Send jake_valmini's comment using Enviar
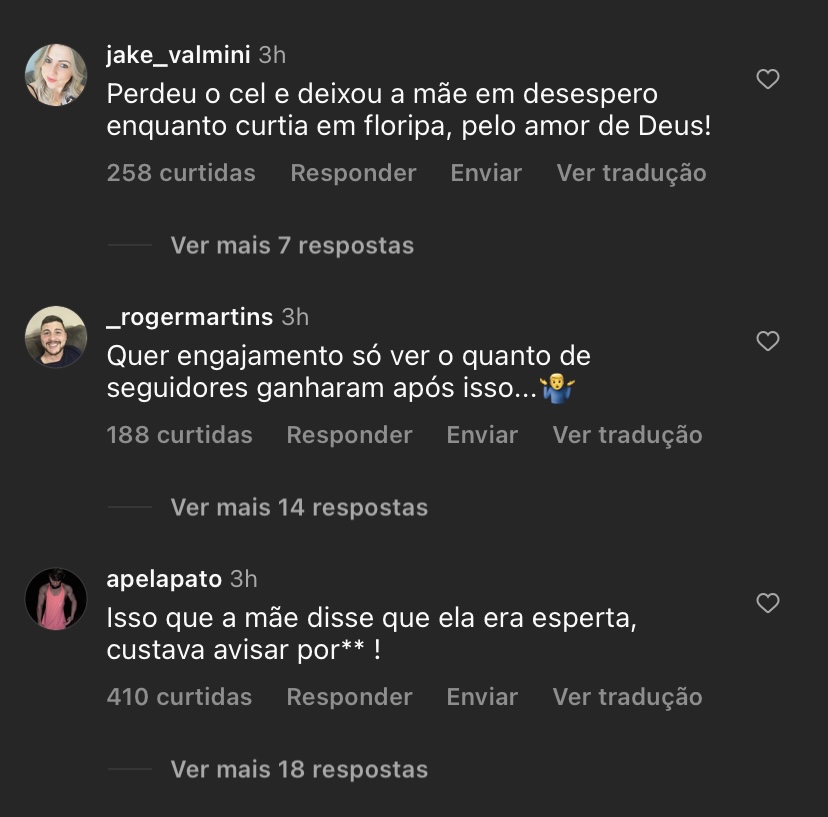 click(x=486, y=173)
